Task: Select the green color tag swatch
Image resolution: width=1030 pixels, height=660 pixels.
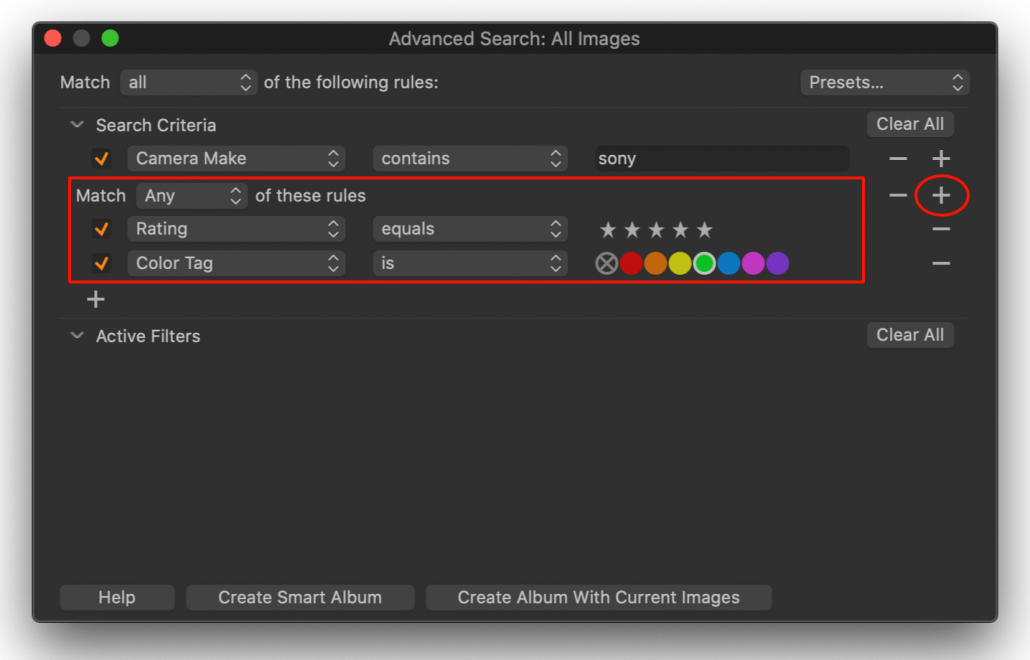Action: tap(703, 263)
